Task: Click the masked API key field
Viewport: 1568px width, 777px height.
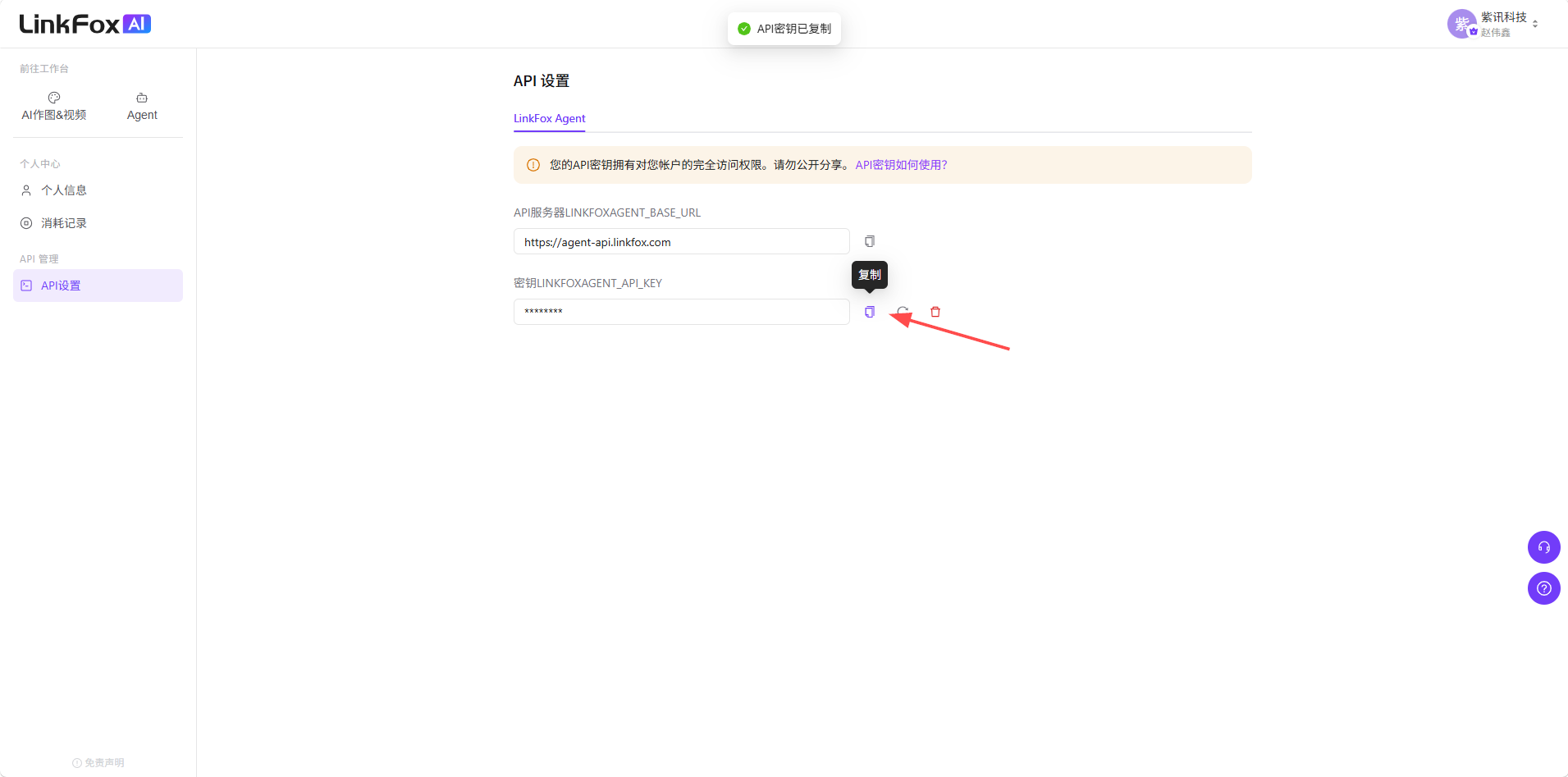Action: coord(681,312)
